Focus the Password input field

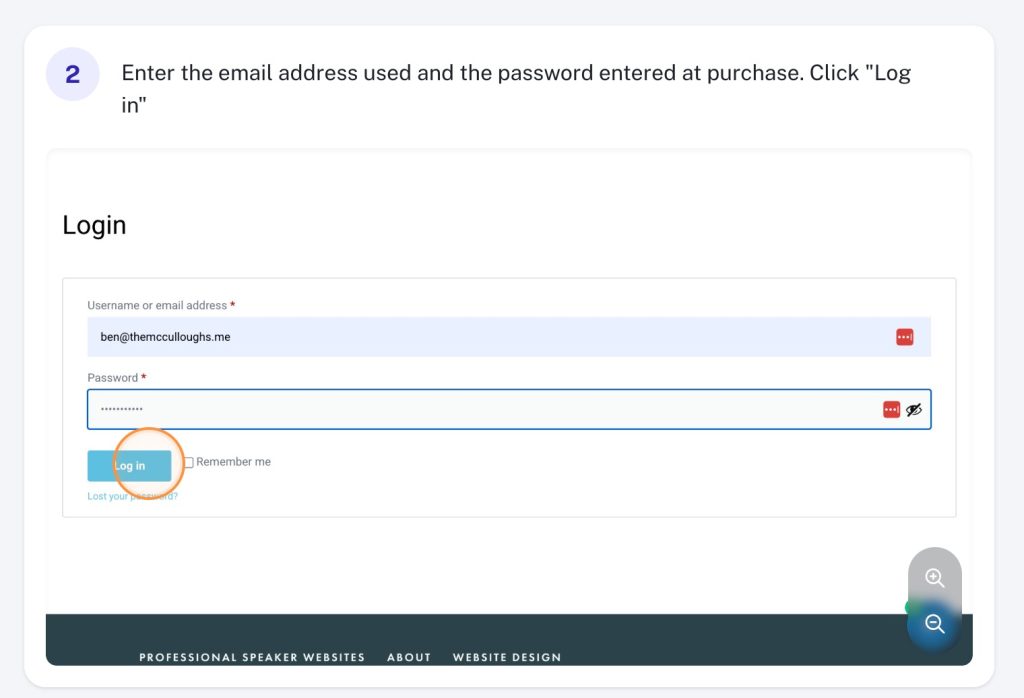point(509,409)
